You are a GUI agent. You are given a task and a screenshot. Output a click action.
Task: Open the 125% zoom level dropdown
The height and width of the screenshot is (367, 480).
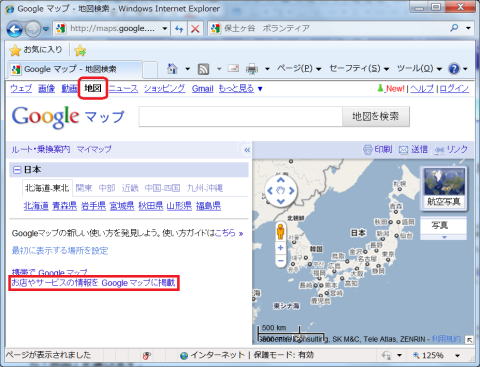pyautogui.click(x=458, y=356)
